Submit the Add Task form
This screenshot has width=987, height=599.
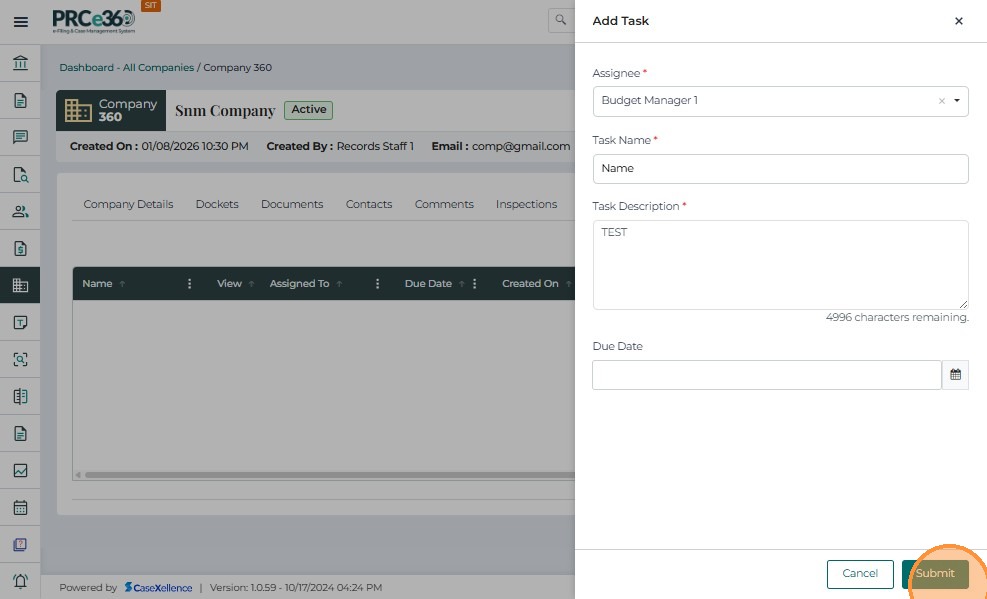[x=935, y=574]
